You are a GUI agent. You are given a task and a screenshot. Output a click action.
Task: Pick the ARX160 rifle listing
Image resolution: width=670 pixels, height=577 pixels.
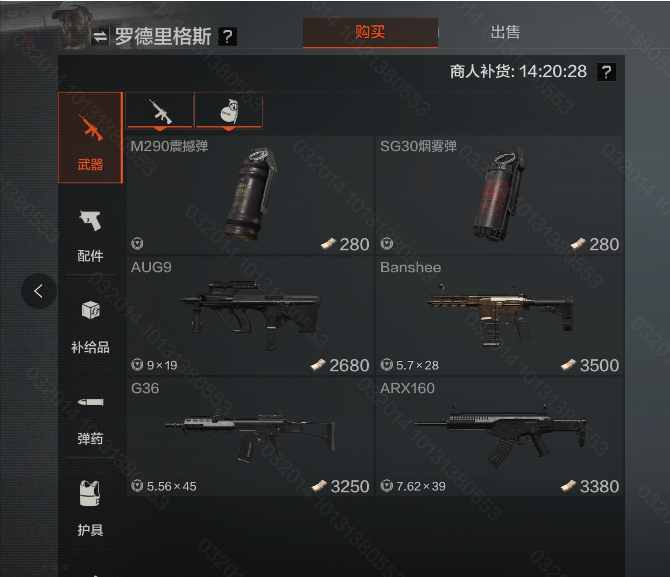coord(500,437)
